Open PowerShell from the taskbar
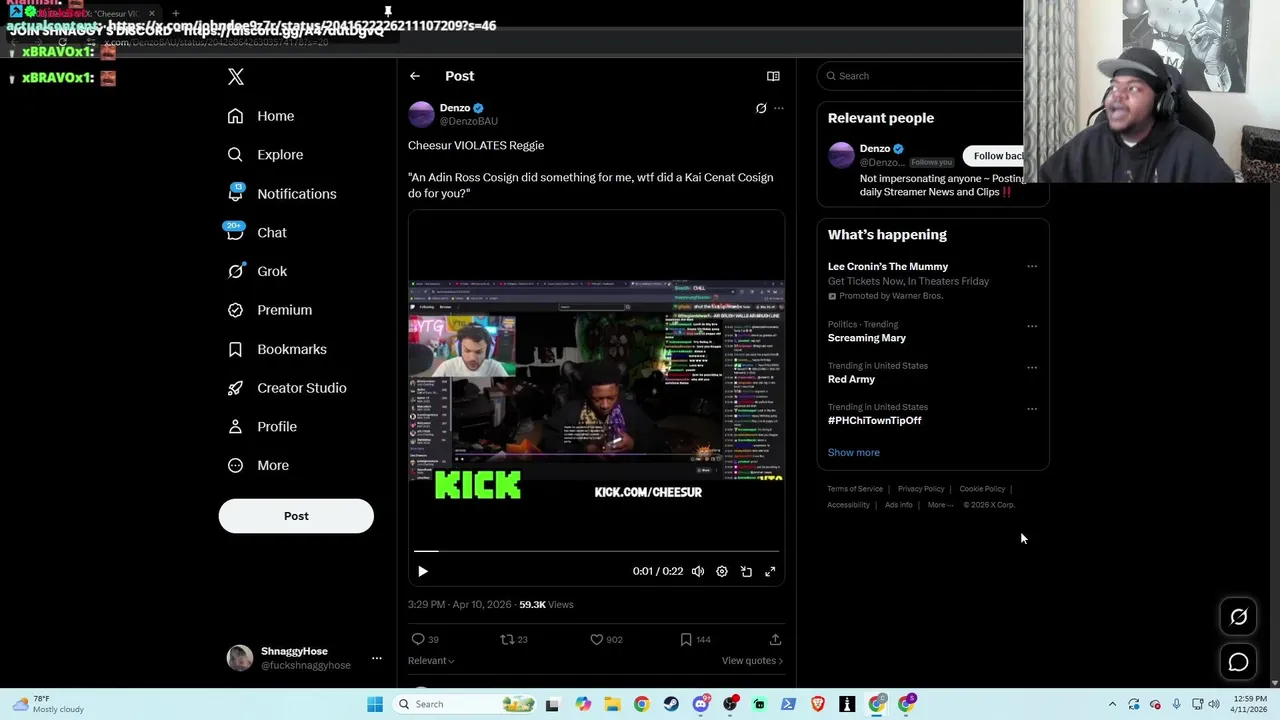This screenshot has width=1280, height=720. tap(788, 704)
